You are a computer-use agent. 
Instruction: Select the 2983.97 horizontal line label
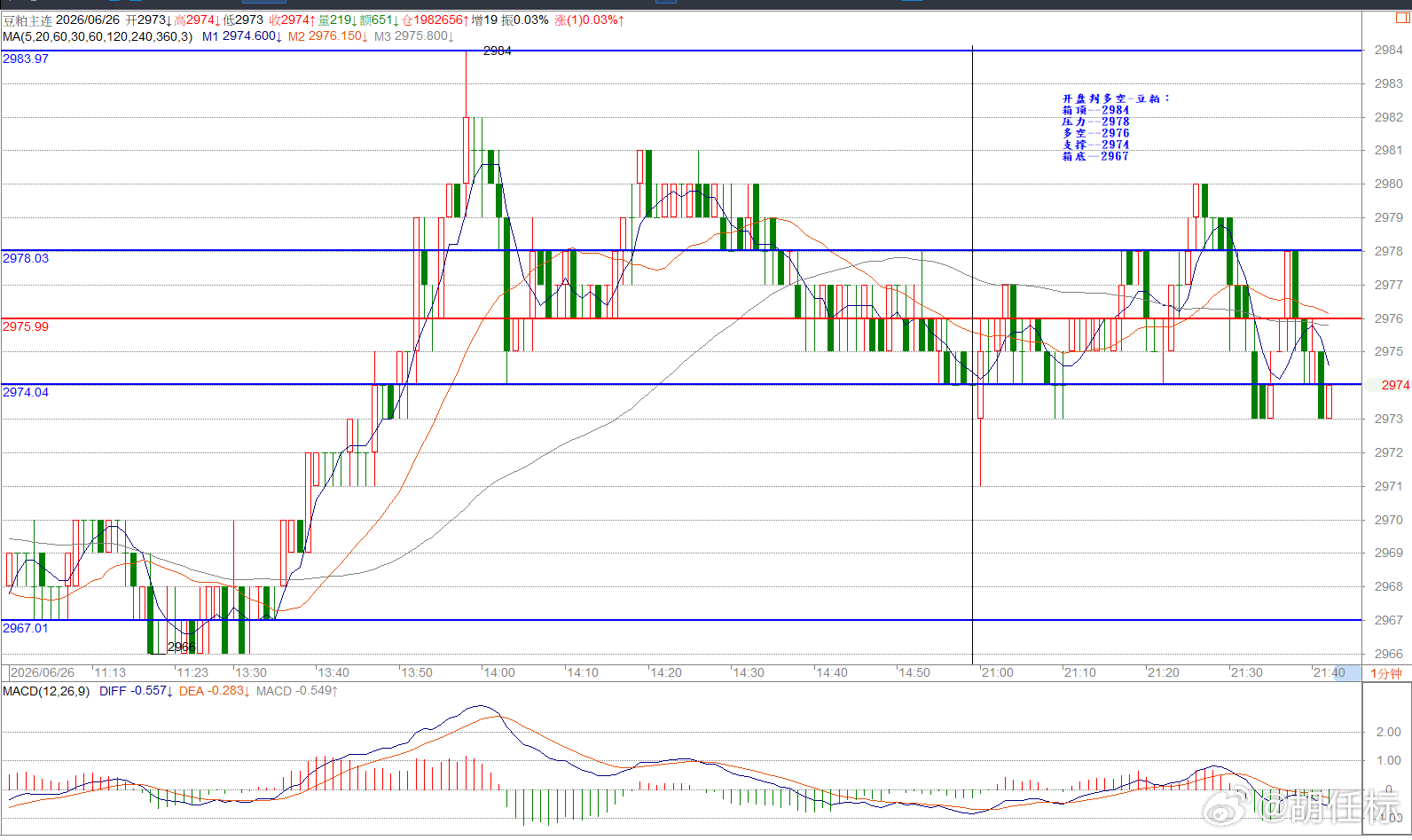pos(26,59)
